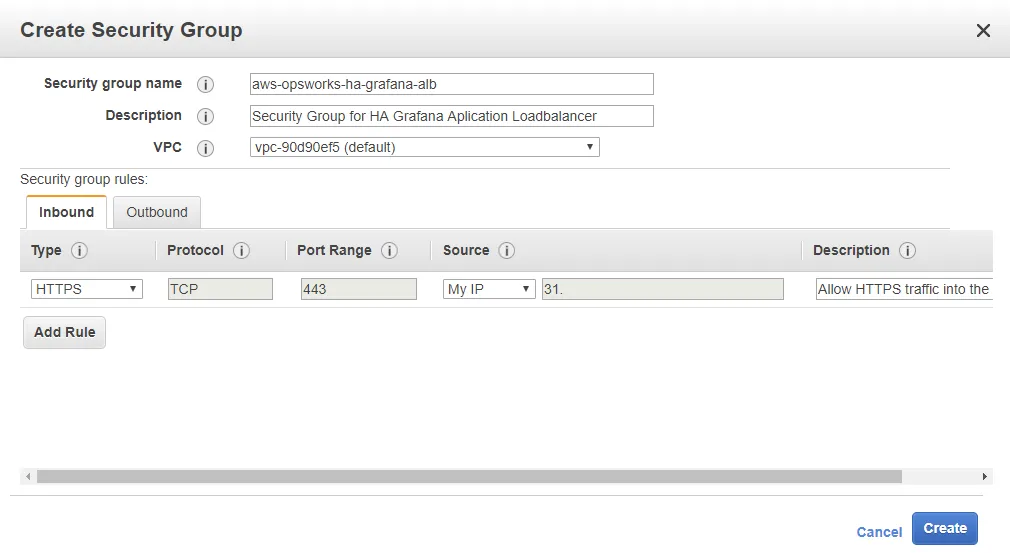Select the Inbound rules tab

tap(66, 212)
